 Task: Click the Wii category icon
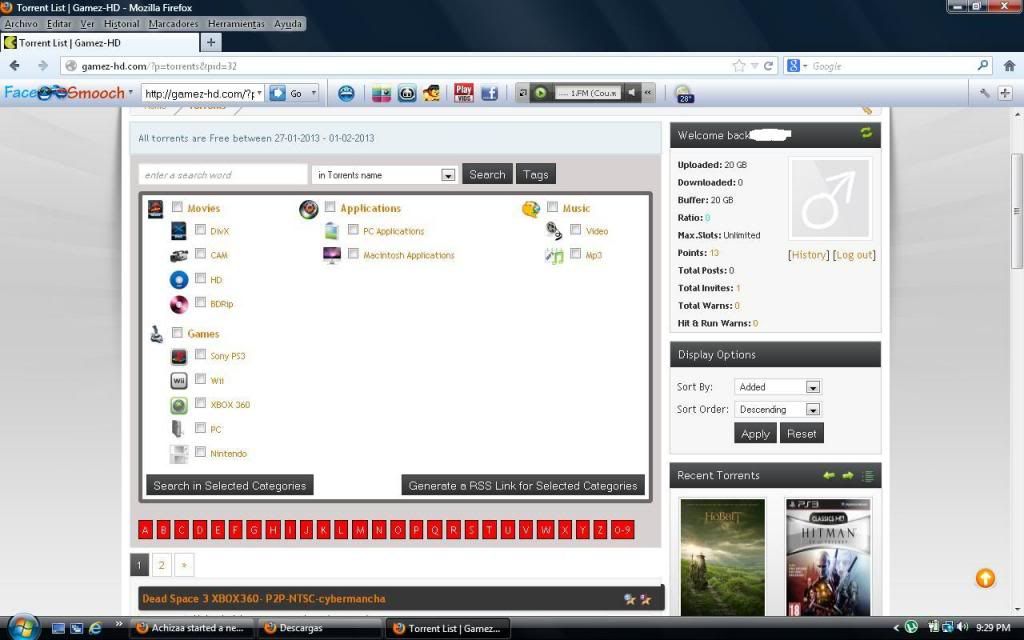point(179,381)
